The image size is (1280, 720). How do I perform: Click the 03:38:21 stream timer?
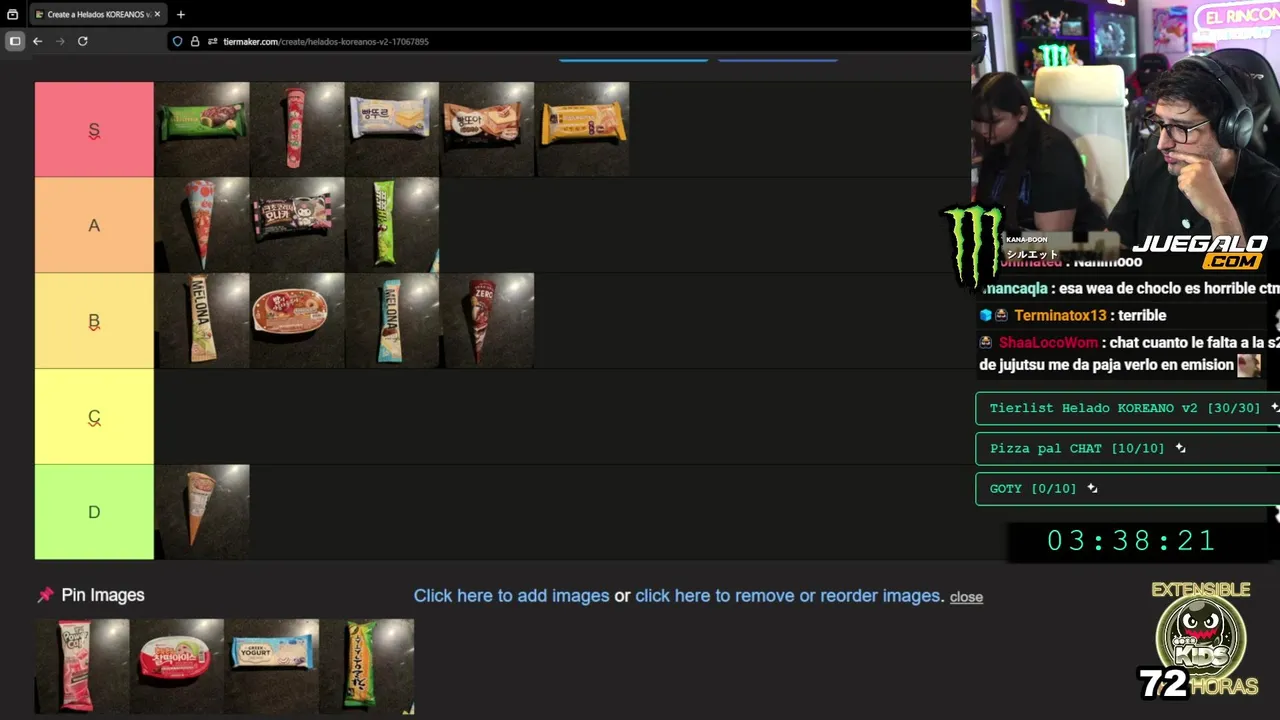click(1131, 541)
